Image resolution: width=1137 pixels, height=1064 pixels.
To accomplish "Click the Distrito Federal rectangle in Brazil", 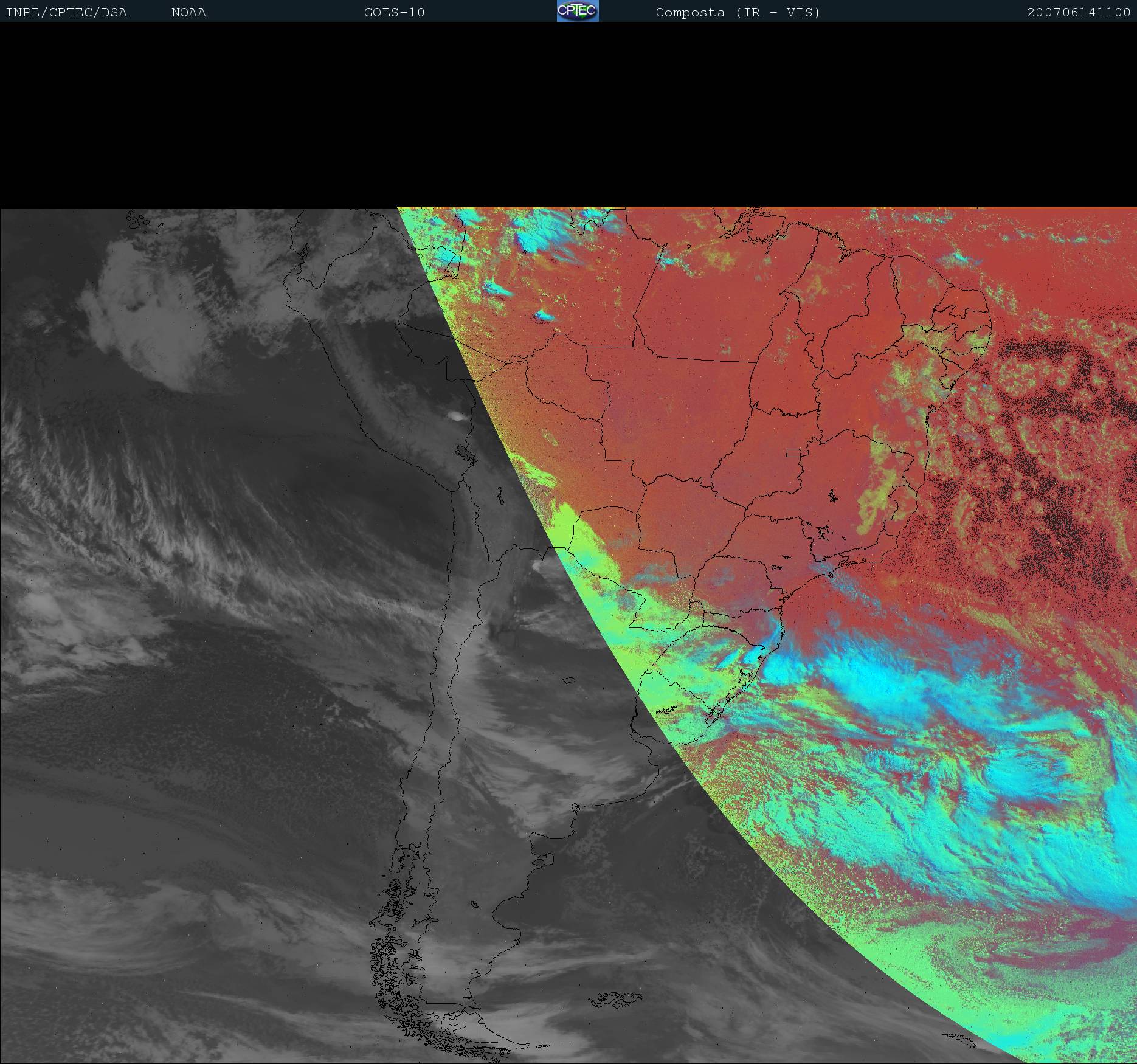I will (x=793, y=452).
